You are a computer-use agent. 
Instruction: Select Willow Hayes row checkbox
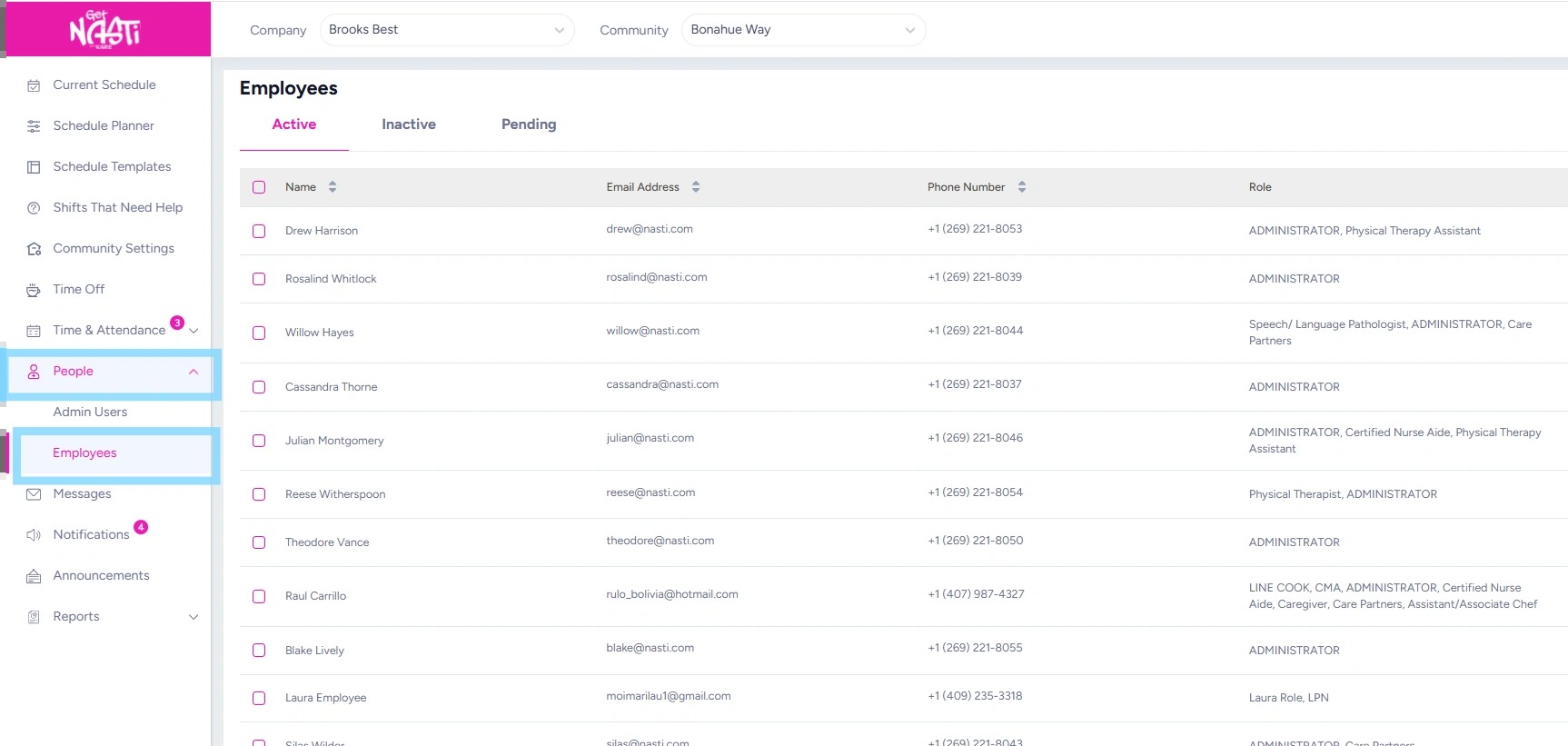pos(259,333)
